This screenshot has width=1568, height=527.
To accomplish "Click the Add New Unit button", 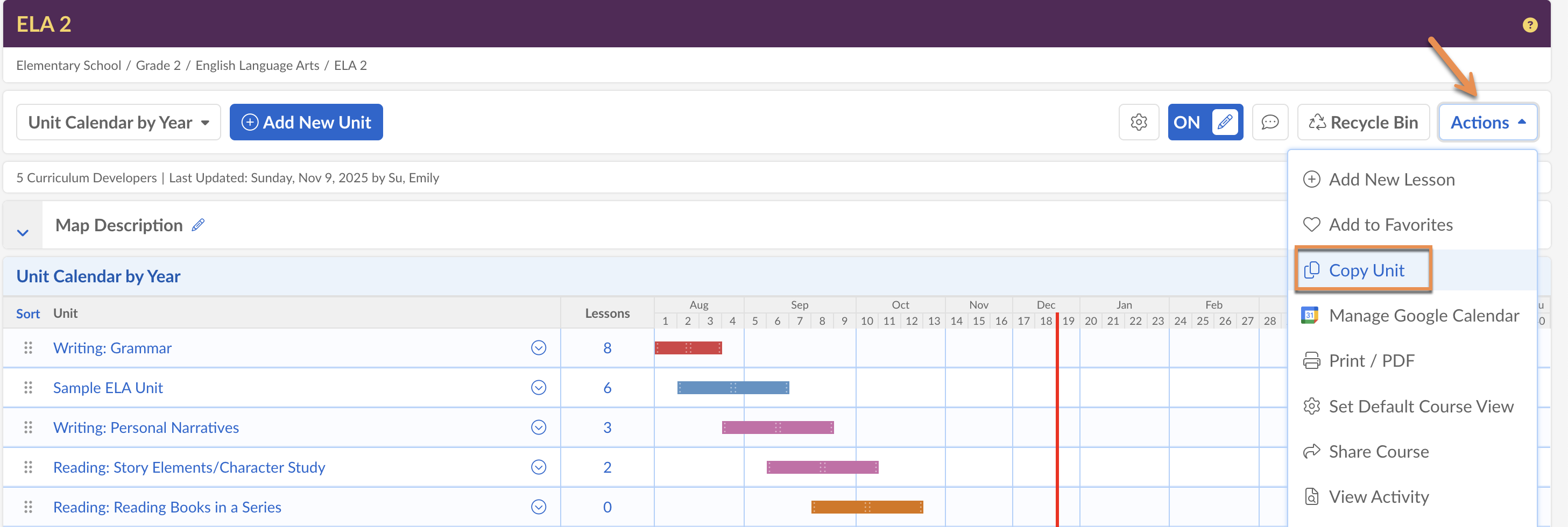I will click(x=306, y=122).
